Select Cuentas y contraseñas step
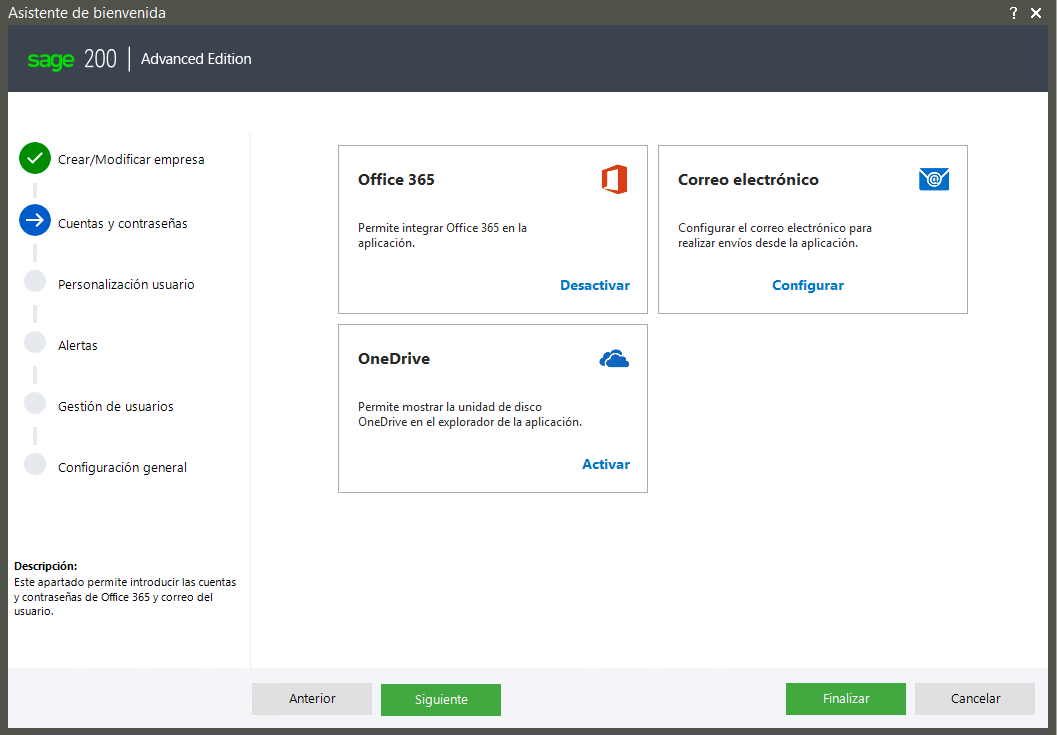Image resolution: width=1057 pixels, height=735 pixels. point(123,224)
